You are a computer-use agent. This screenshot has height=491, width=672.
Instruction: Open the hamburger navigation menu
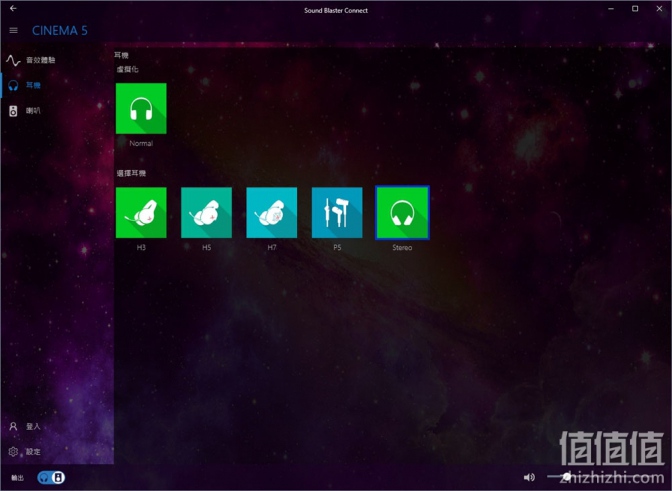13,30
